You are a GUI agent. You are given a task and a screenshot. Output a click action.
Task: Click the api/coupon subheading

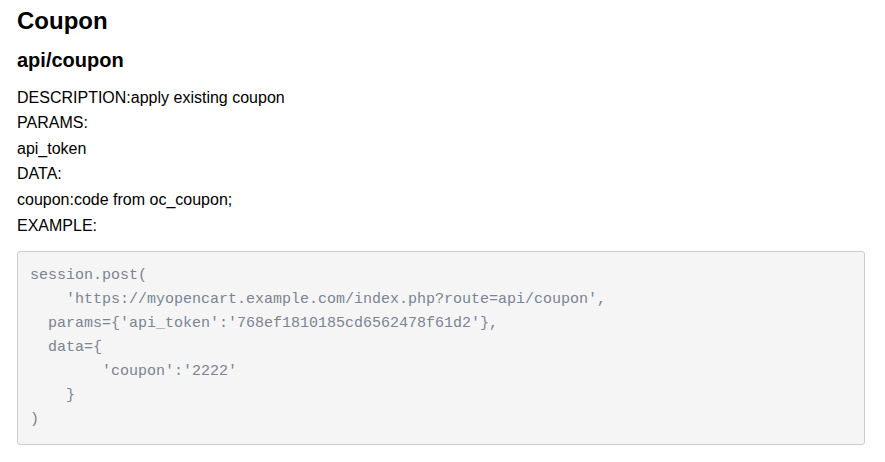point(70,61)
